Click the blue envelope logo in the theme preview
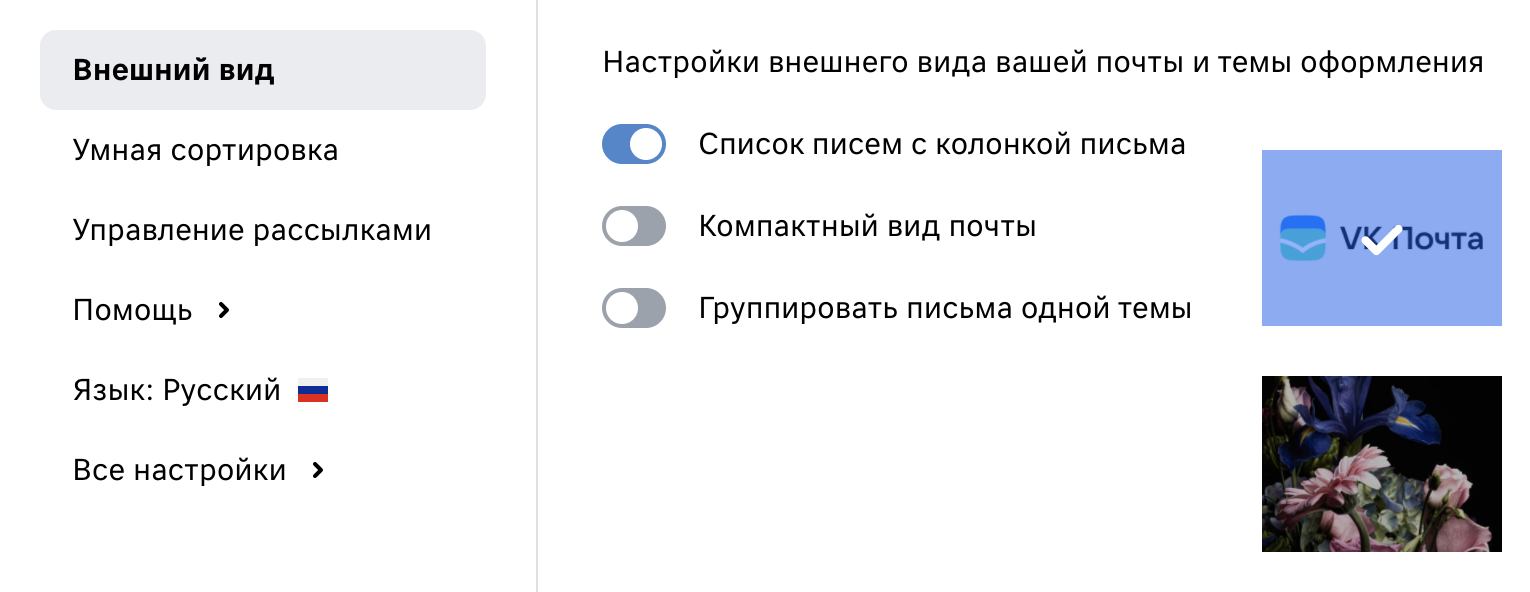1530x592 pixels. tap(1303, 238)
